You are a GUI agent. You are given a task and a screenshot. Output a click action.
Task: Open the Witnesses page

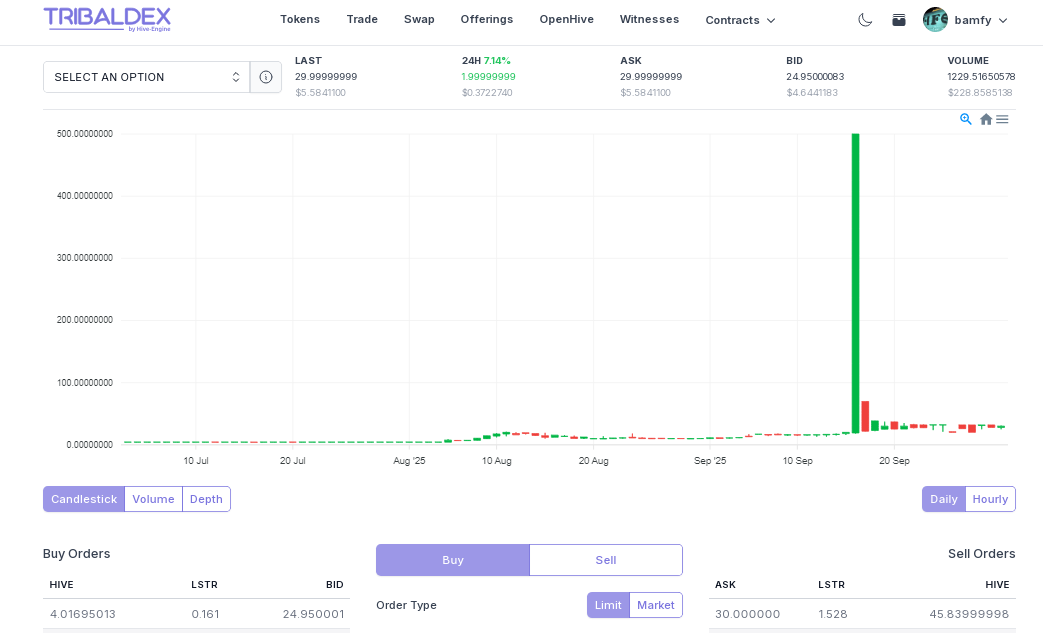pyautogui.click(x=649, y=19)
